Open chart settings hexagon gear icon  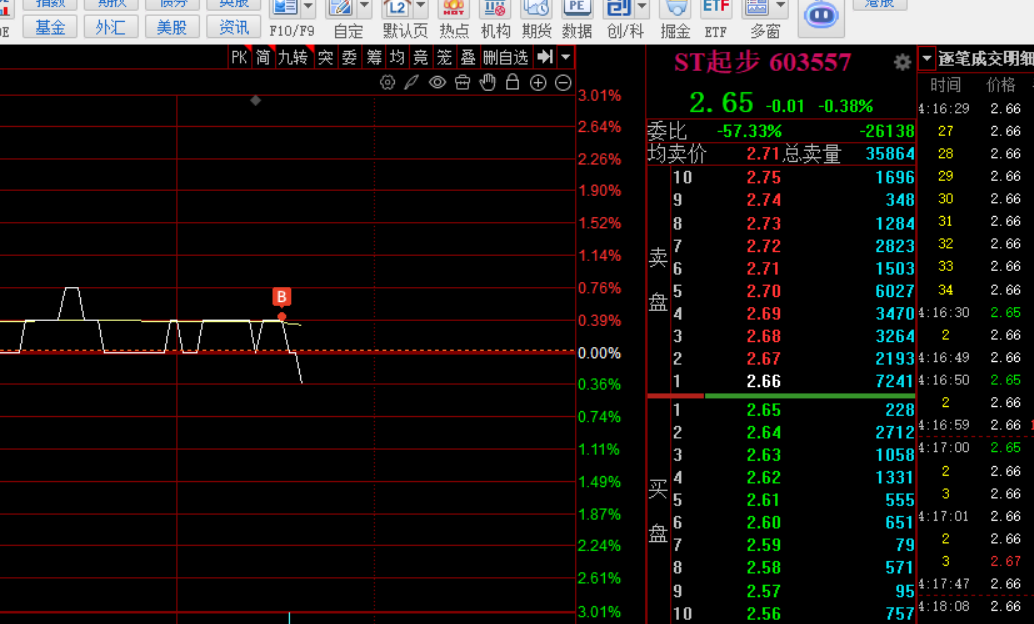tap(388, 82)
